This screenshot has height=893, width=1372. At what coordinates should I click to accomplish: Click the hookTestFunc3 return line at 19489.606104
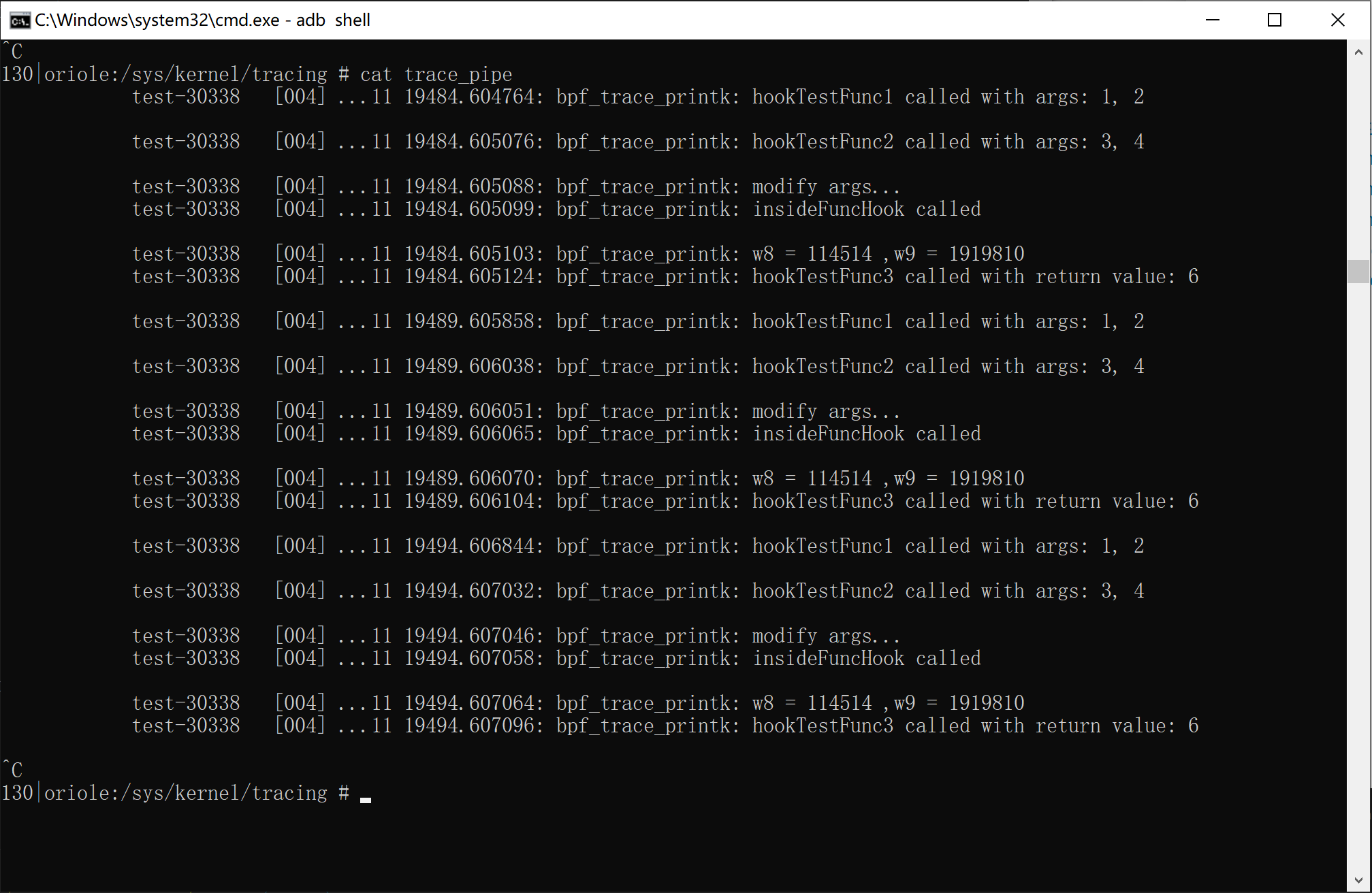[x=665, y=501]
